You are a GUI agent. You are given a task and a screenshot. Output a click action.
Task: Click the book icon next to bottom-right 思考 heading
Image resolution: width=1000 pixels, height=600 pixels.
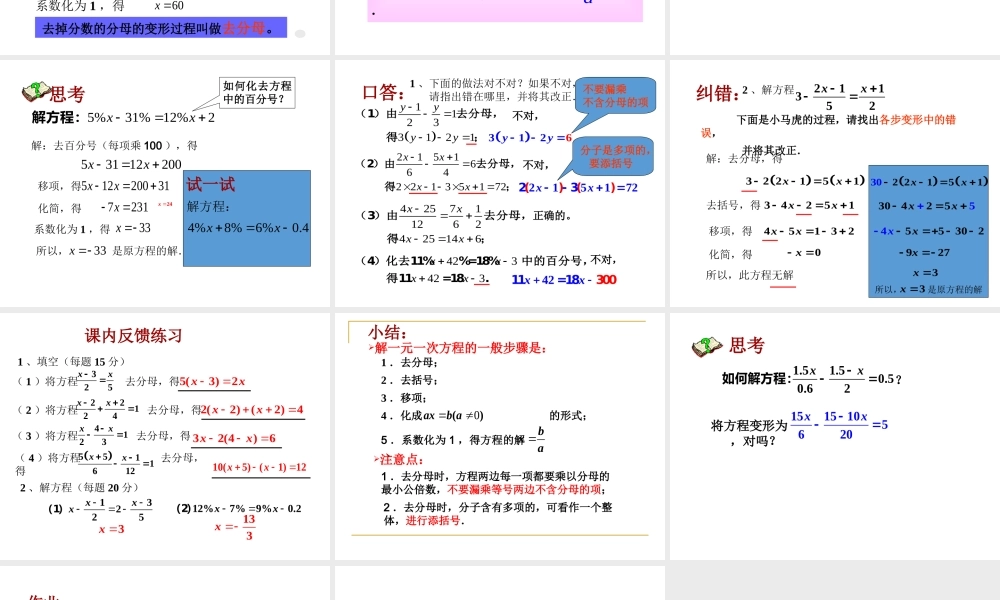[x=706, y=344]
